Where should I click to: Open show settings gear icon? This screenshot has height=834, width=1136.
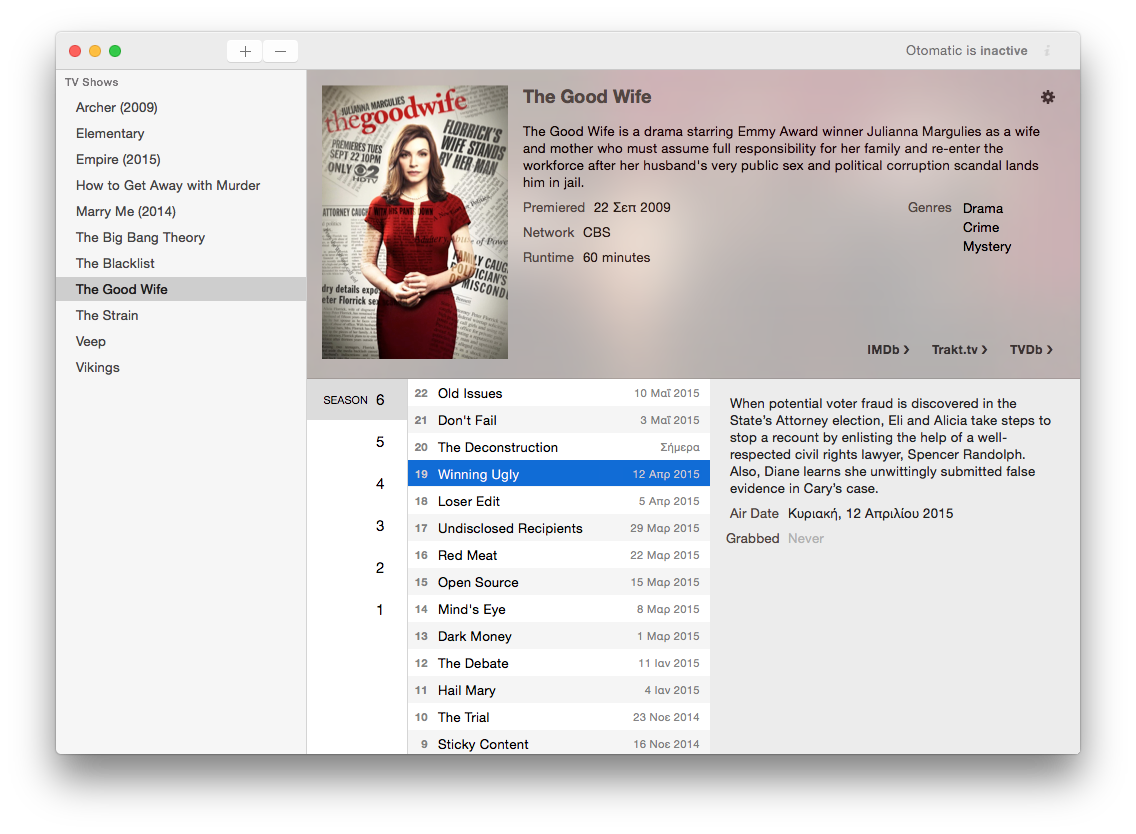click(1048, 97)
